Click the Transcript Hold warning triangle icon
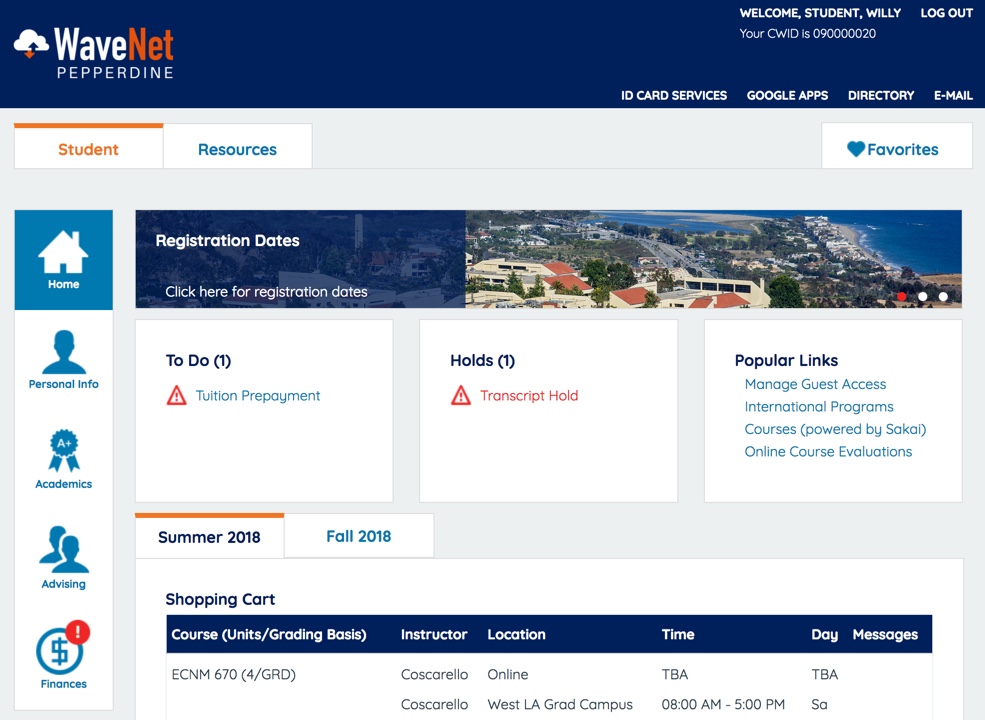Viewport: 985px width, 720px height. [x=461, y=396]
